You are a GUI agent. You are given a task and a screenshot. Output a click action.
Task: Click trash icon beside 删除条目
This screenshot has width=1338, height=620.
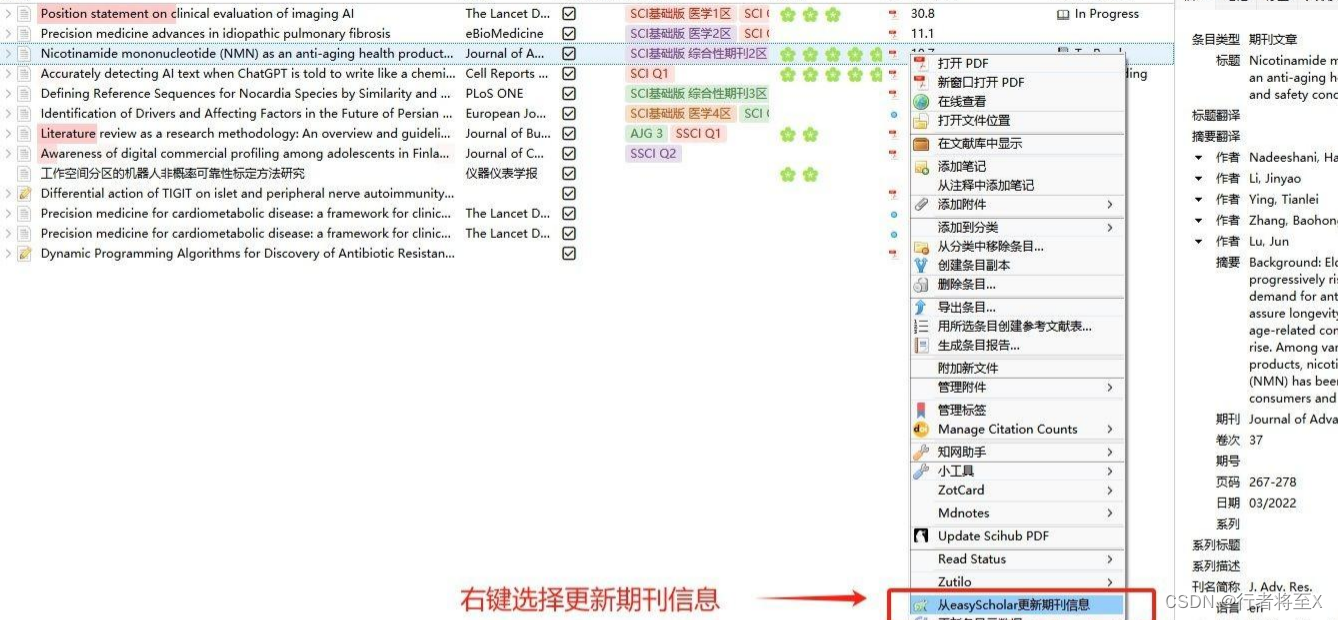pyautogui.click(x=921, y=284)
